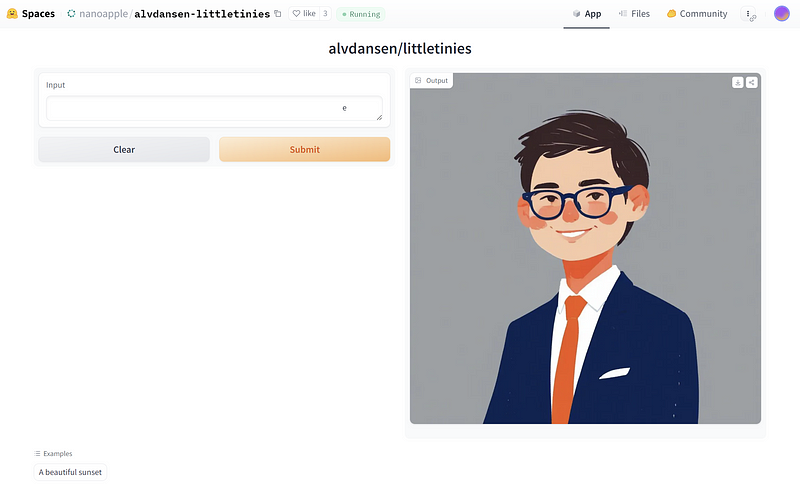Switch to the App tab

[x=587, y=14]
